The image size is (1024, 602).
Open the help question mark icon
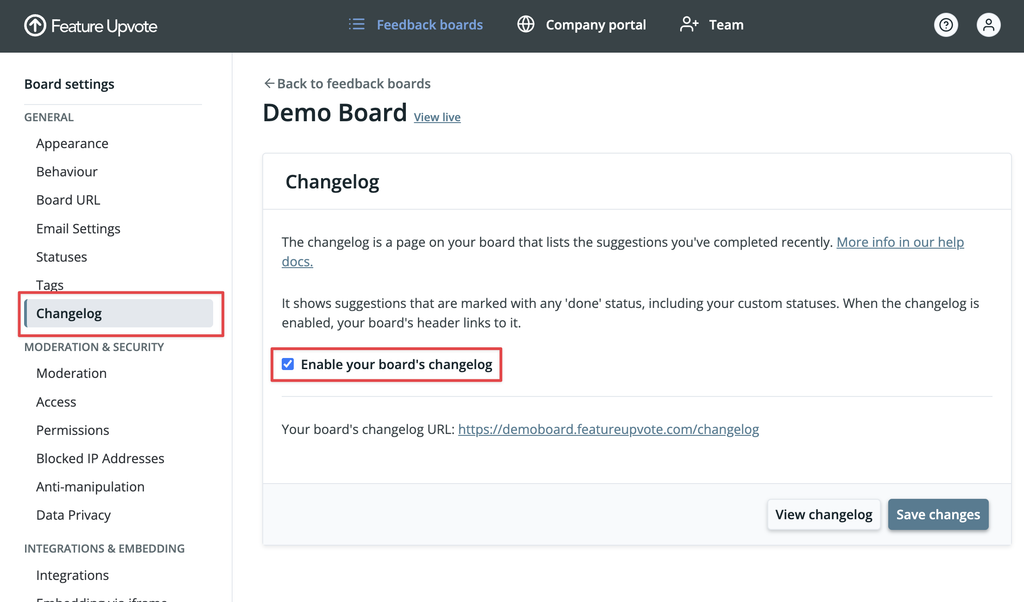tap(946, 25)
